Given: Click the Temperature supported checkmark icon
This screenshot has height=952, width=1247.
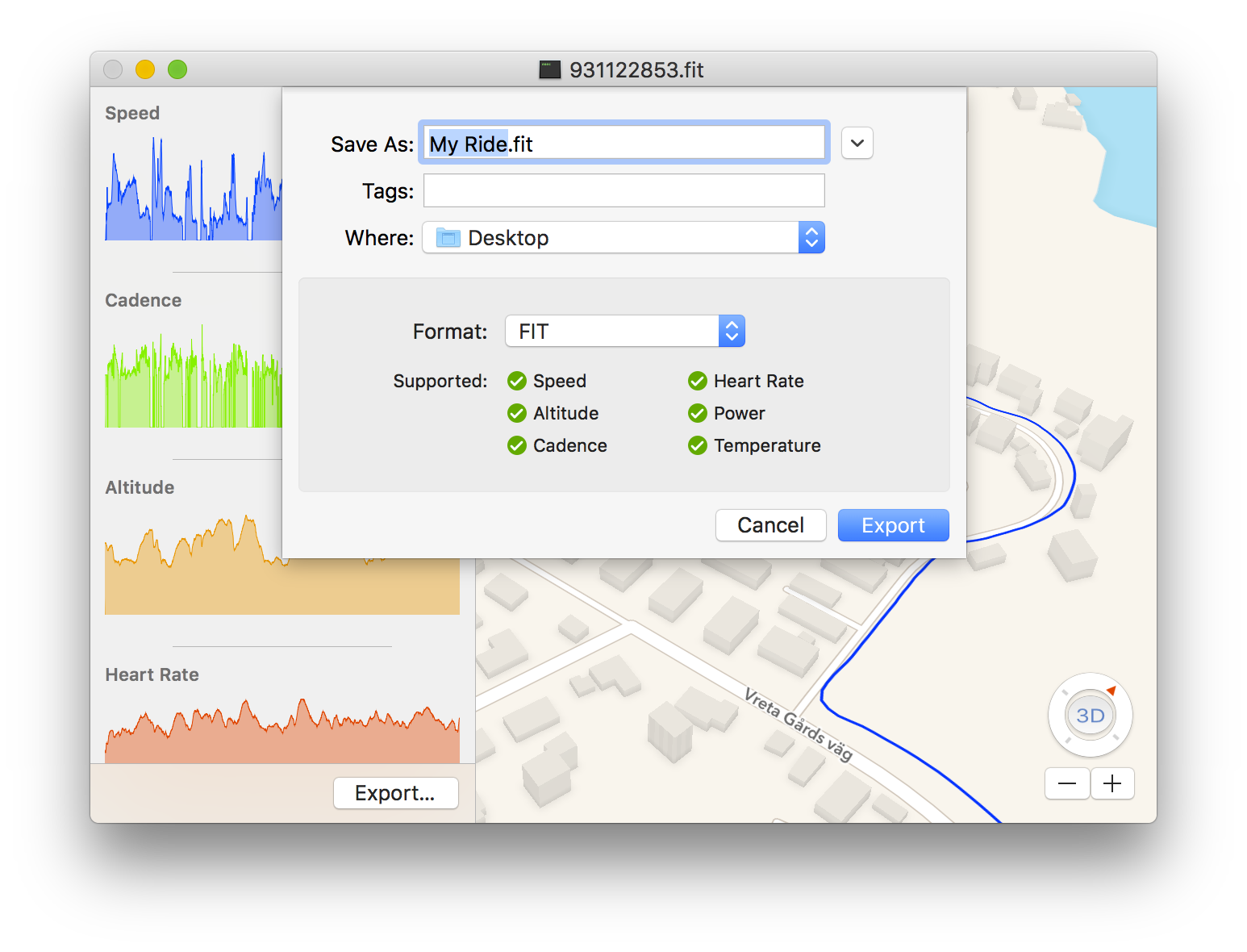Looking at the screenshot, I should 698,445.
